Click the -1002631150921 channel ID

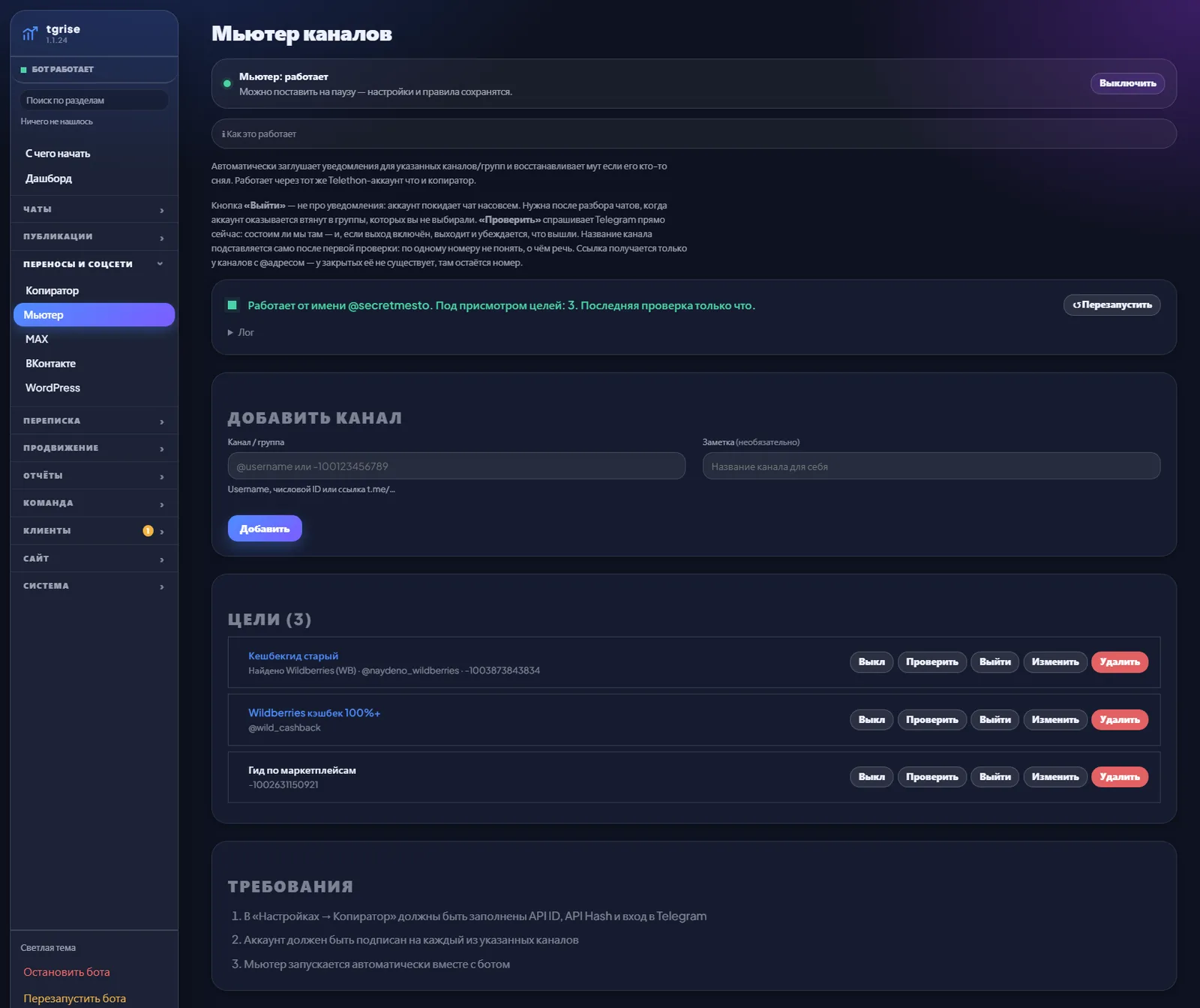[283, 785]
